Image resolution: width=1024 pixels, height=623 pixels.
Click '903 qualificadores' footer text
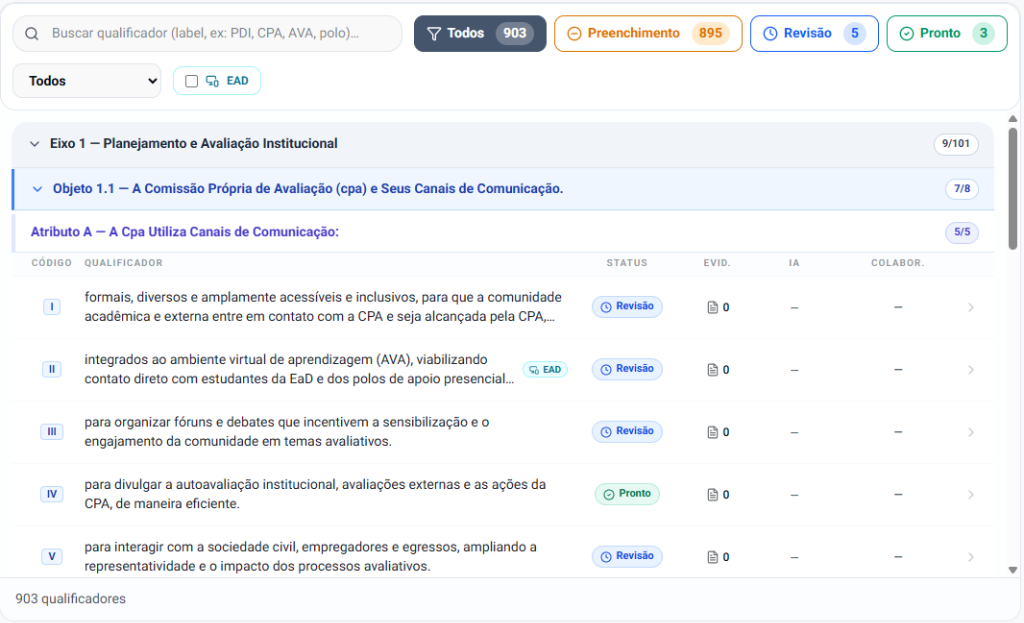tap(71, 599)
